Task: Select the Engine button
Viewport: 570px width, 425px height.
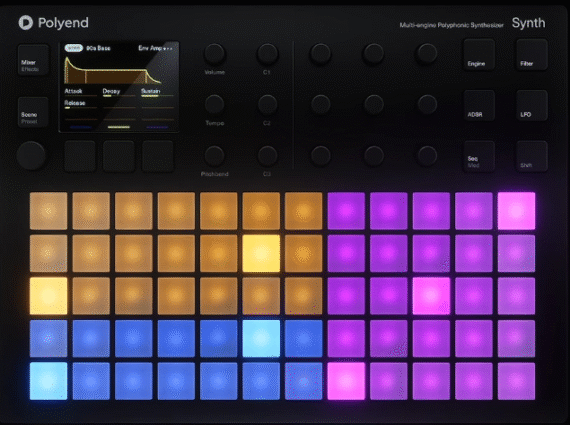Action: coord(479,55)
